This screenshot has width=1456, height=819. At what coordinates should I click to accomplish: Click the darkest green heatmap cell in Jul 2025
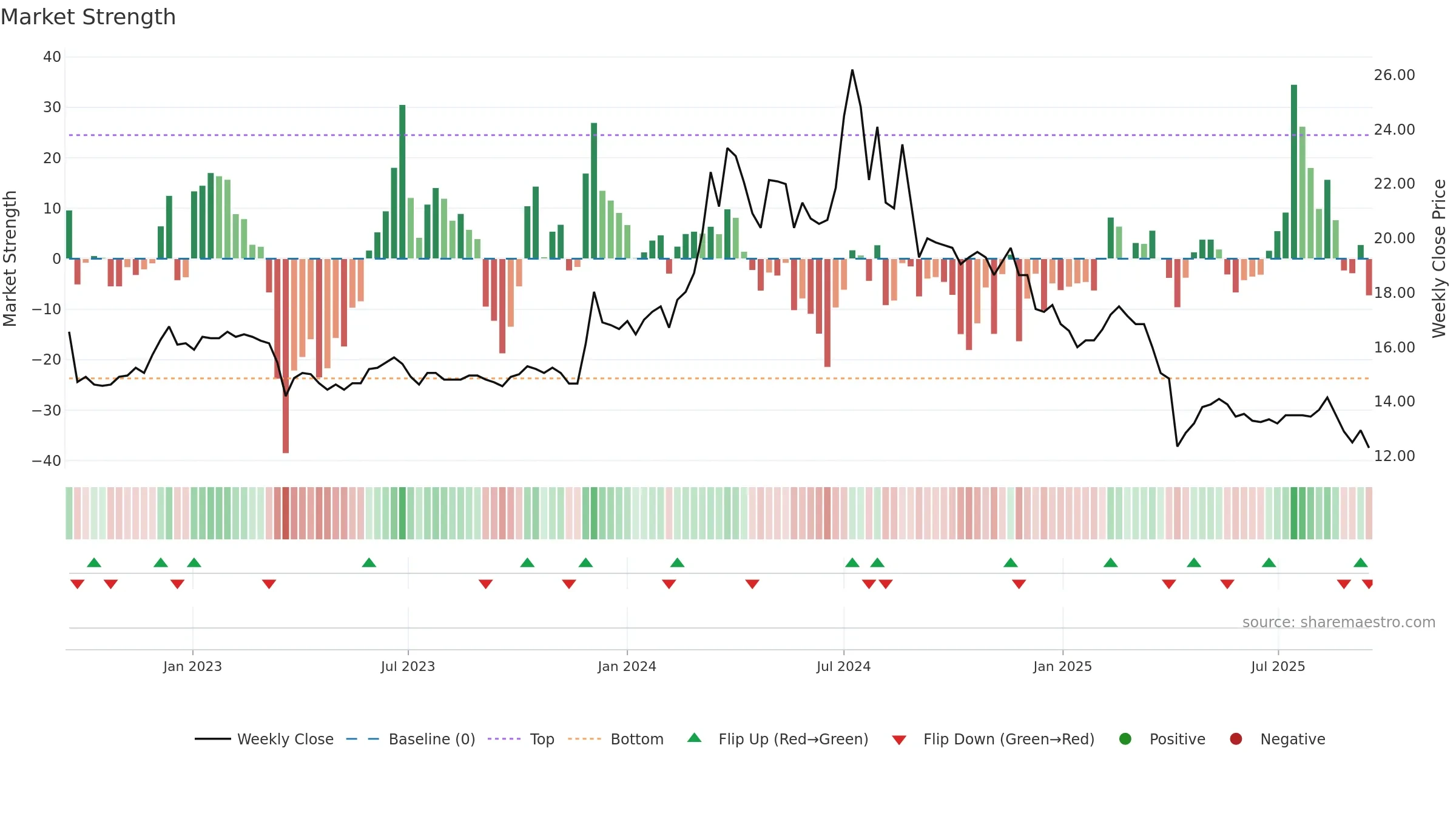point(1294,513)
